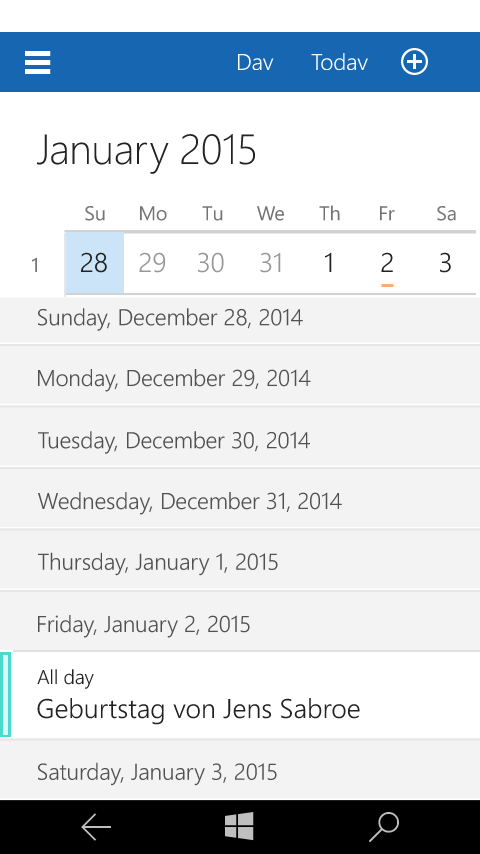Screen dimensions: 480x854
Task: Expand the January 2015 month header
Action: pos(146,150)
